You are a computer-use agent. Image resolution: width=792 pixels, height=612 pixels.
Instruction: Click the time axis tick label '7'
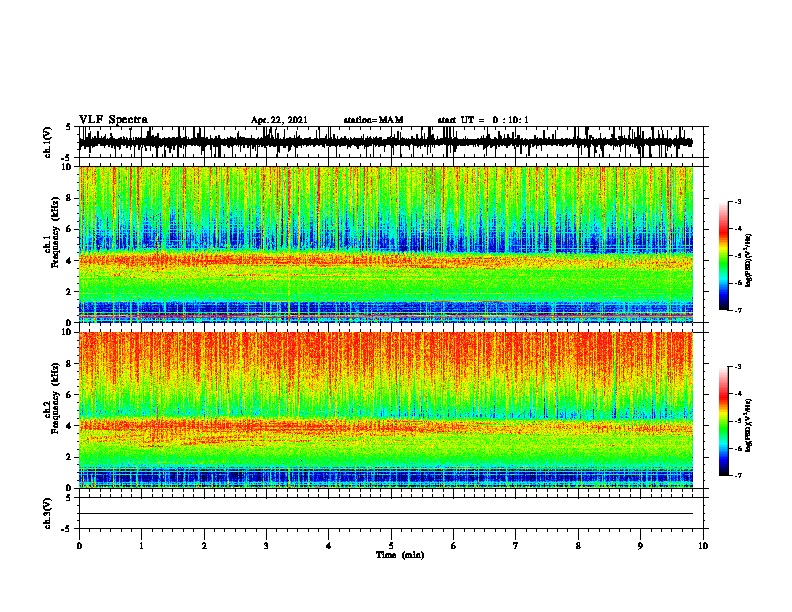pos(516,546)
